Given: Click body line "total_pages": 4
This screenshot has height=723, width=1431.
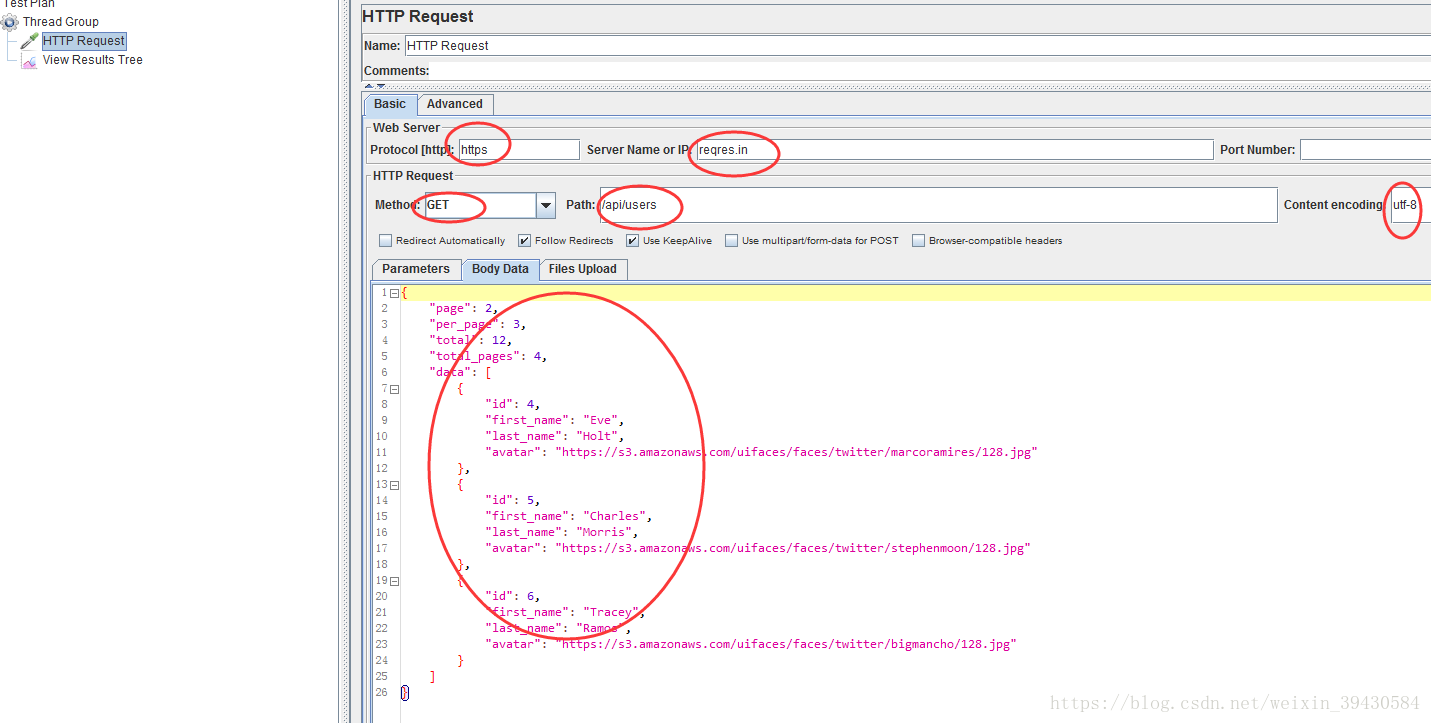Looking at the screenshot, I should pos(488,357).
